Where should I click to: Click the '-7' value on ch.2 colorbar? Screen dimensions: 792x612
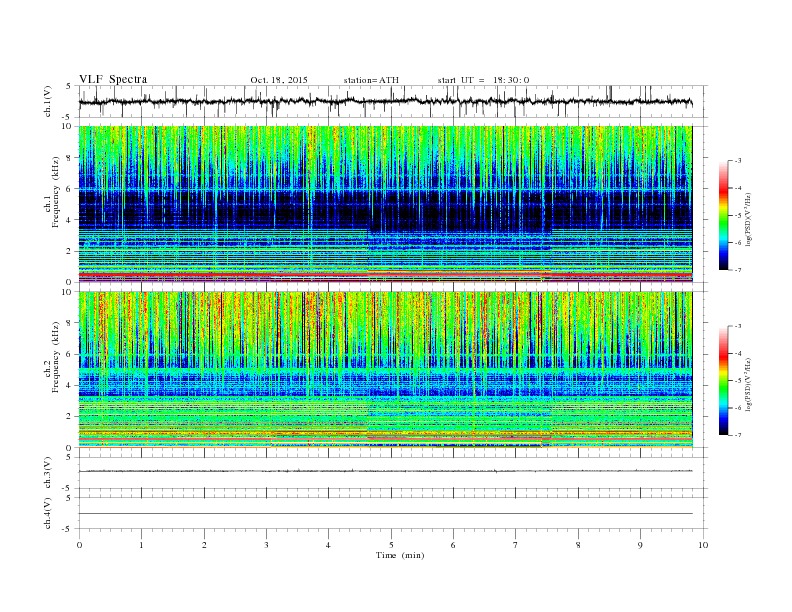[x=737, y=435]
